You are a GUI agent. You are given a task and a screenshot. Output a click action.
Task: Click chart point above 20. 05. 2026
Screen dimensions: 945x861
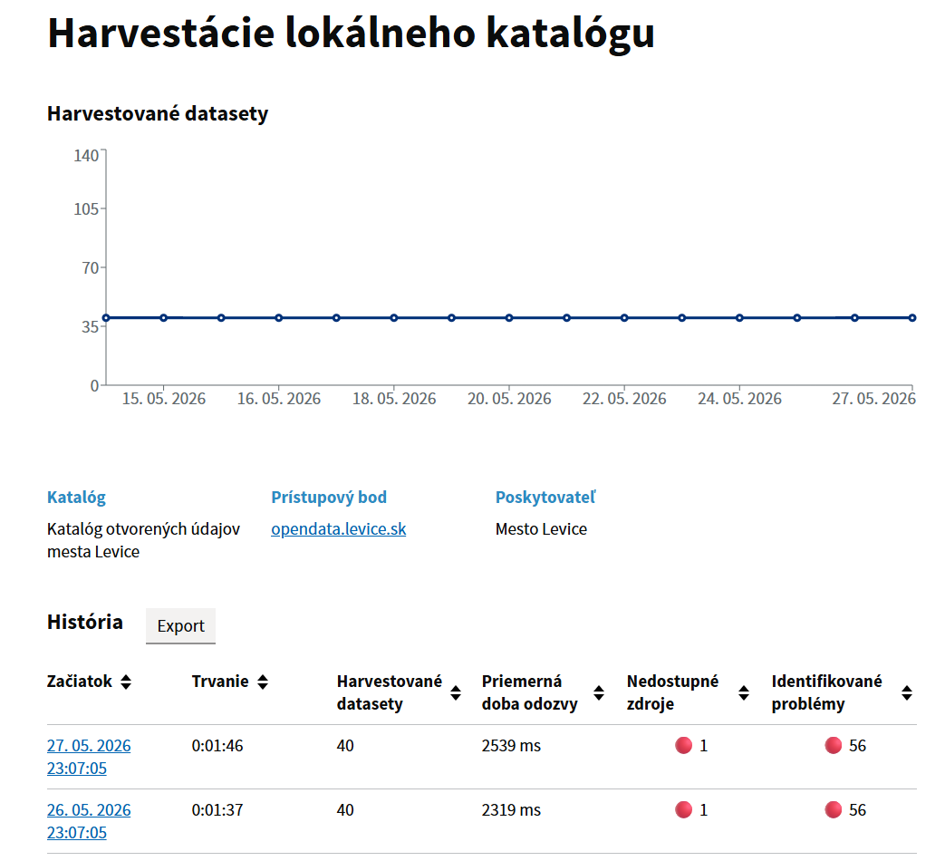509,318
